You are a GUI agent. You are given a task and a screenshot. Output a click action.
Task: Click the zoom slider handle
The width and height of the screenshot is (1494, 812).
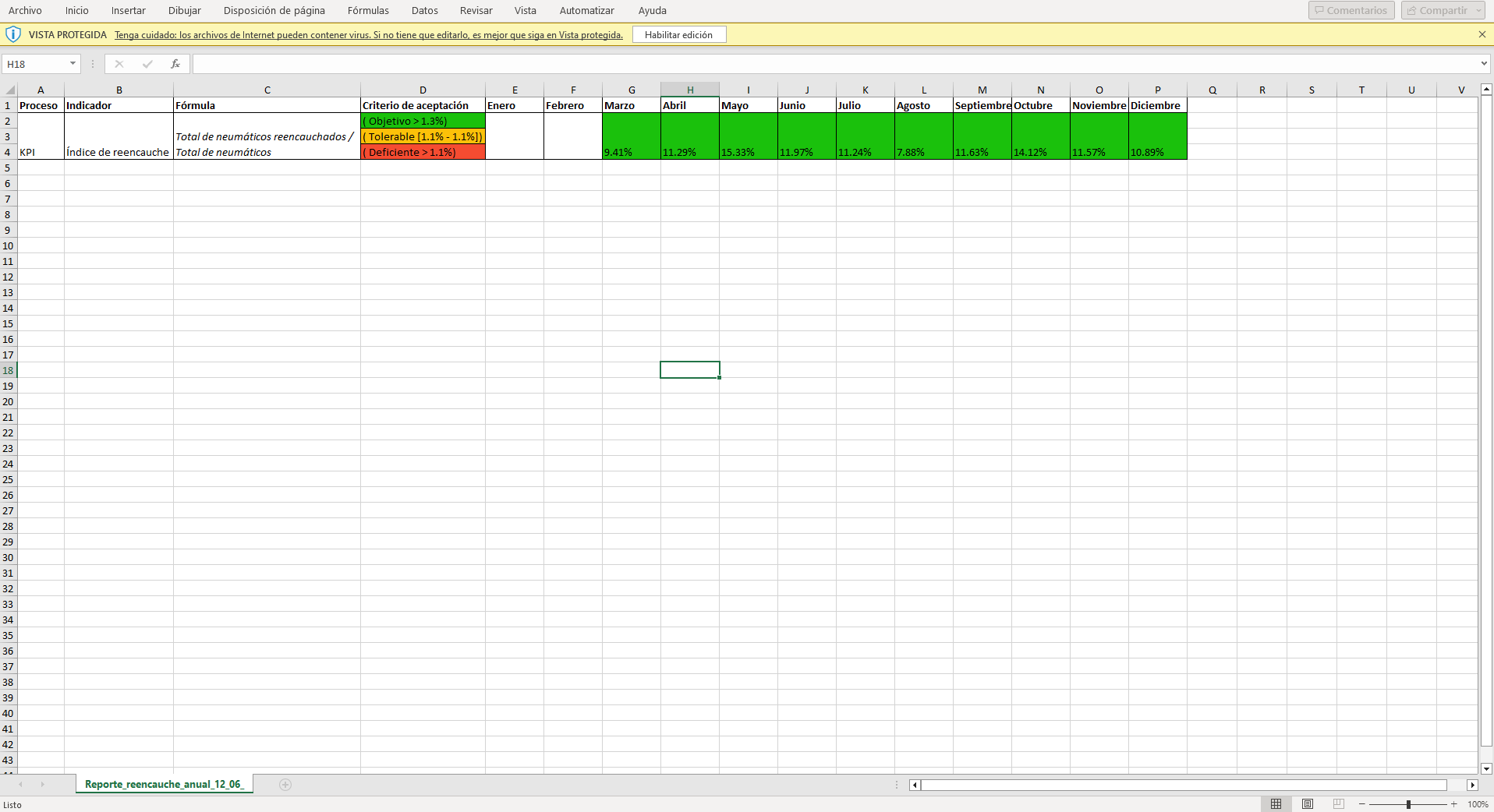tap(1408, 804)
